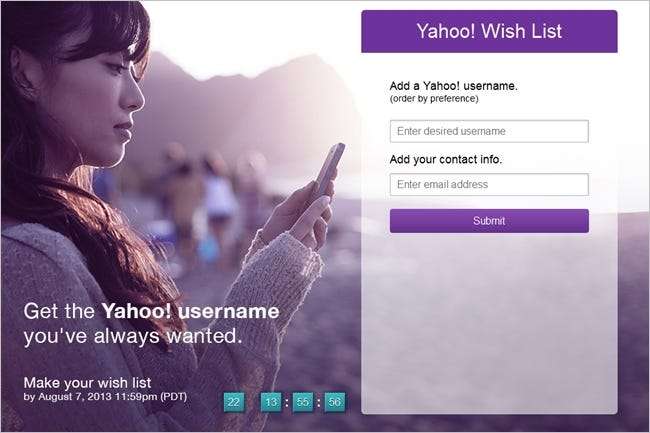Click the bold "Yahoo! username" headline text
Screen dimensions: 650x433
tap(190, 311)
